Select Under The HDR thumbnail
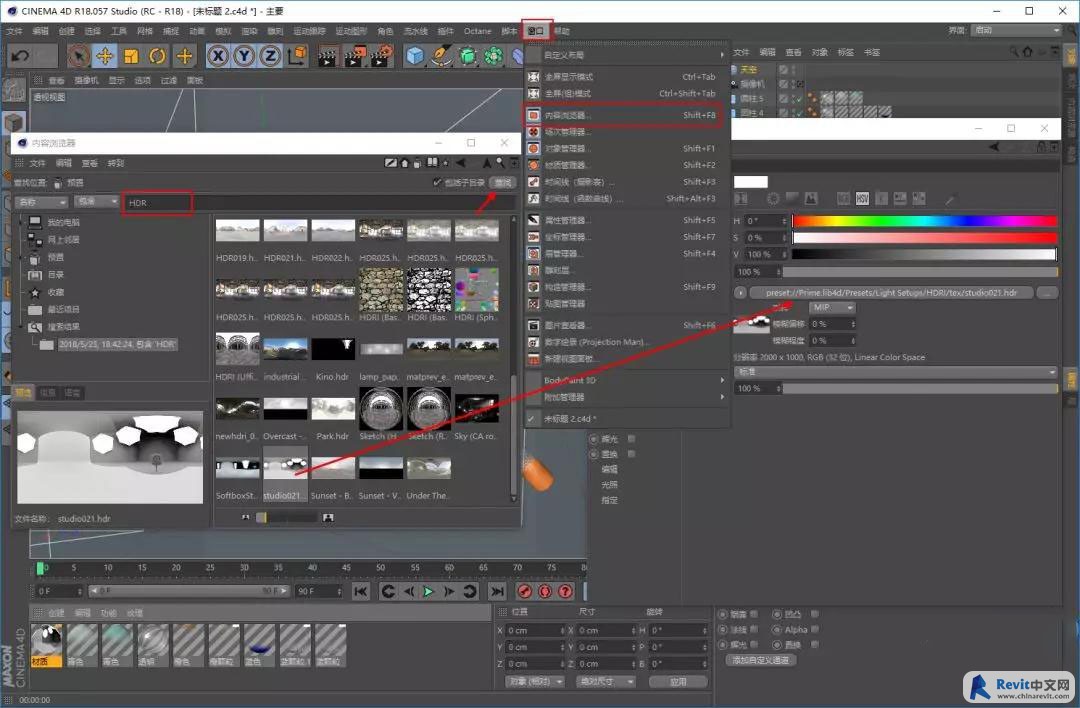Image resolution: width=1080 pixels, height=708 pixels. [428, 468]
